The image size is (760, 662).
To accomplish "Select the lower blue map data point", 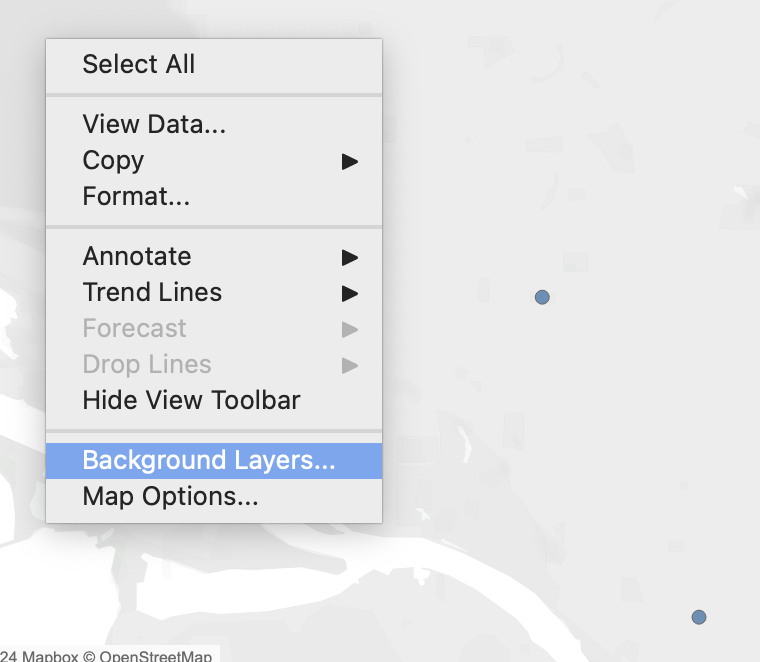I will 699,617.
